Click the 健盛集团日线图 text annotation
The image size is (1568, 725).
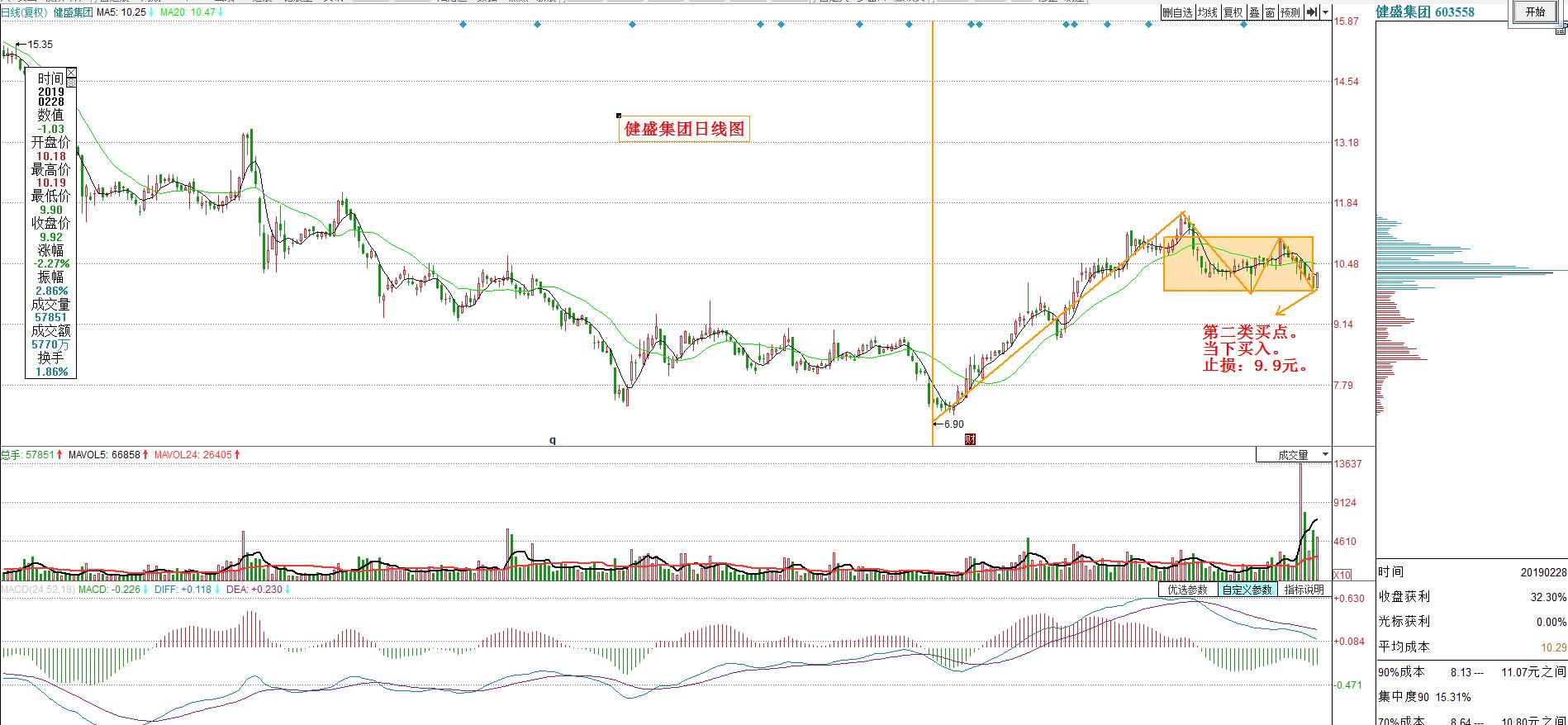[684, 129]
